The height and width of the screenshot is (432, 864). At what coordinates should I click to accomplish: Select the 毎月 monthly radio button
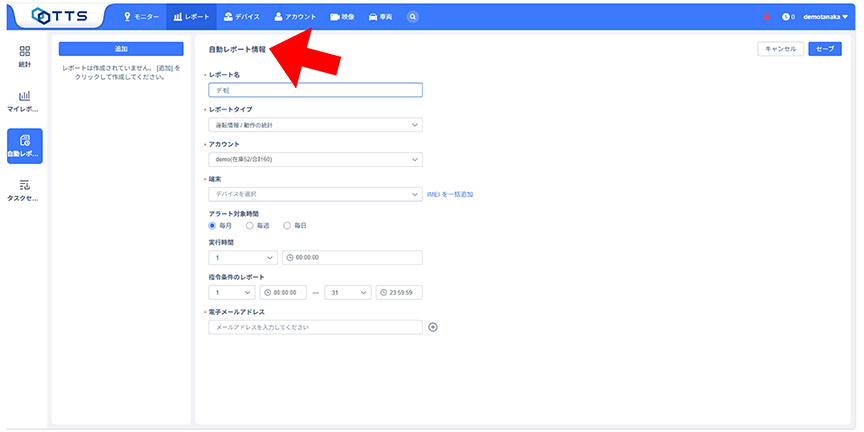(212, 225)
